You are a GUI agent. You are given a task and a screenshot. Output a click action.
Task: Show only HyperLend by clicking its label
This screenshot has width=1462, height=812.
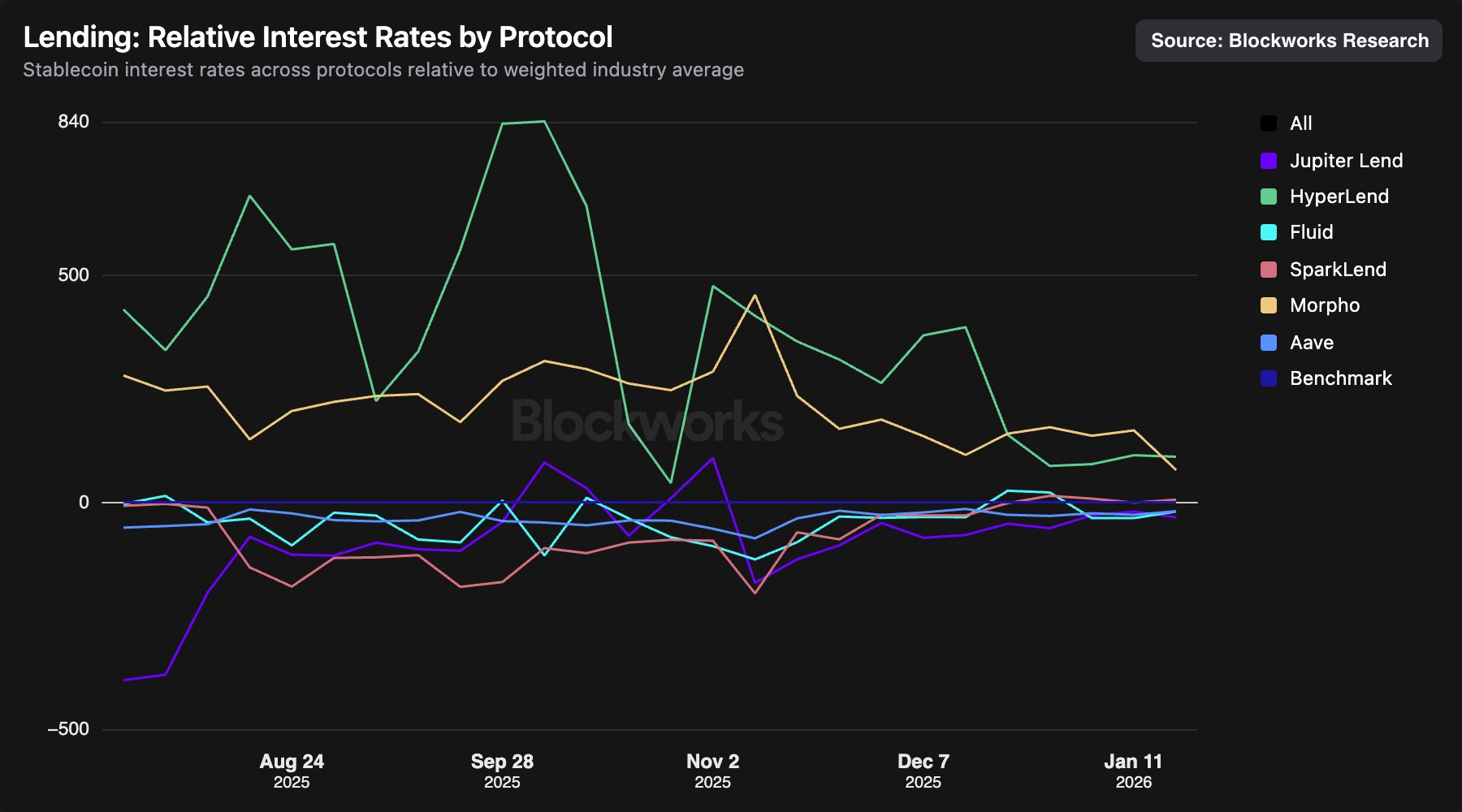click(x=1339, y=197)
